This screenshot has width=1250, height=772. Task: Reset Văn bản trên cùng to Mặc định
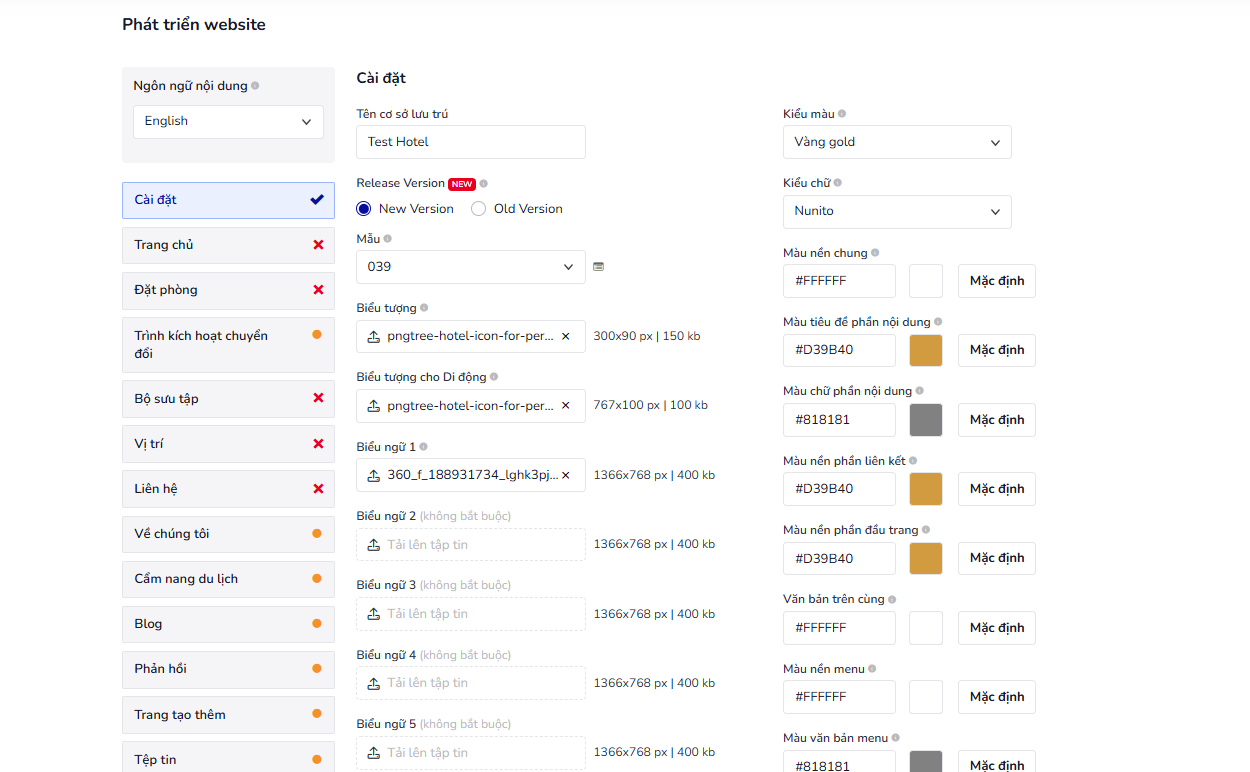coord(997,628)
